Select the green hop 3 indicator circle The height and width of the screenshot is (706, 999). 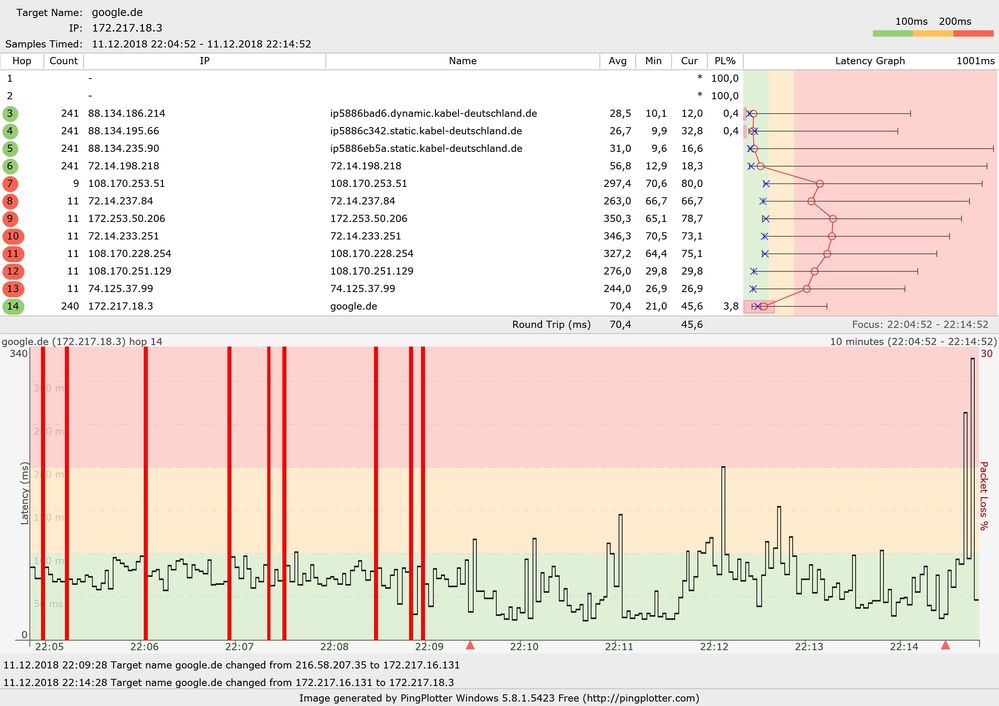click(x=9, y=113)
